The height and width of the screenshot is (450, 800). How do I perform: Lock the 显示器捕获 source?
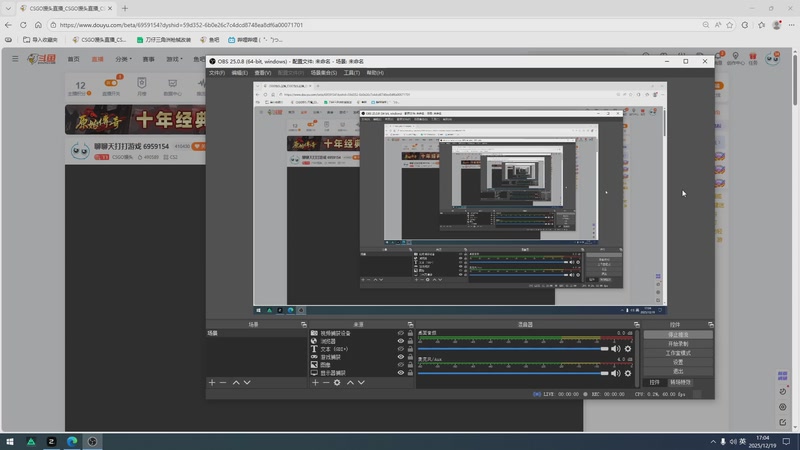pyautogui.click(x=410, y=372)
